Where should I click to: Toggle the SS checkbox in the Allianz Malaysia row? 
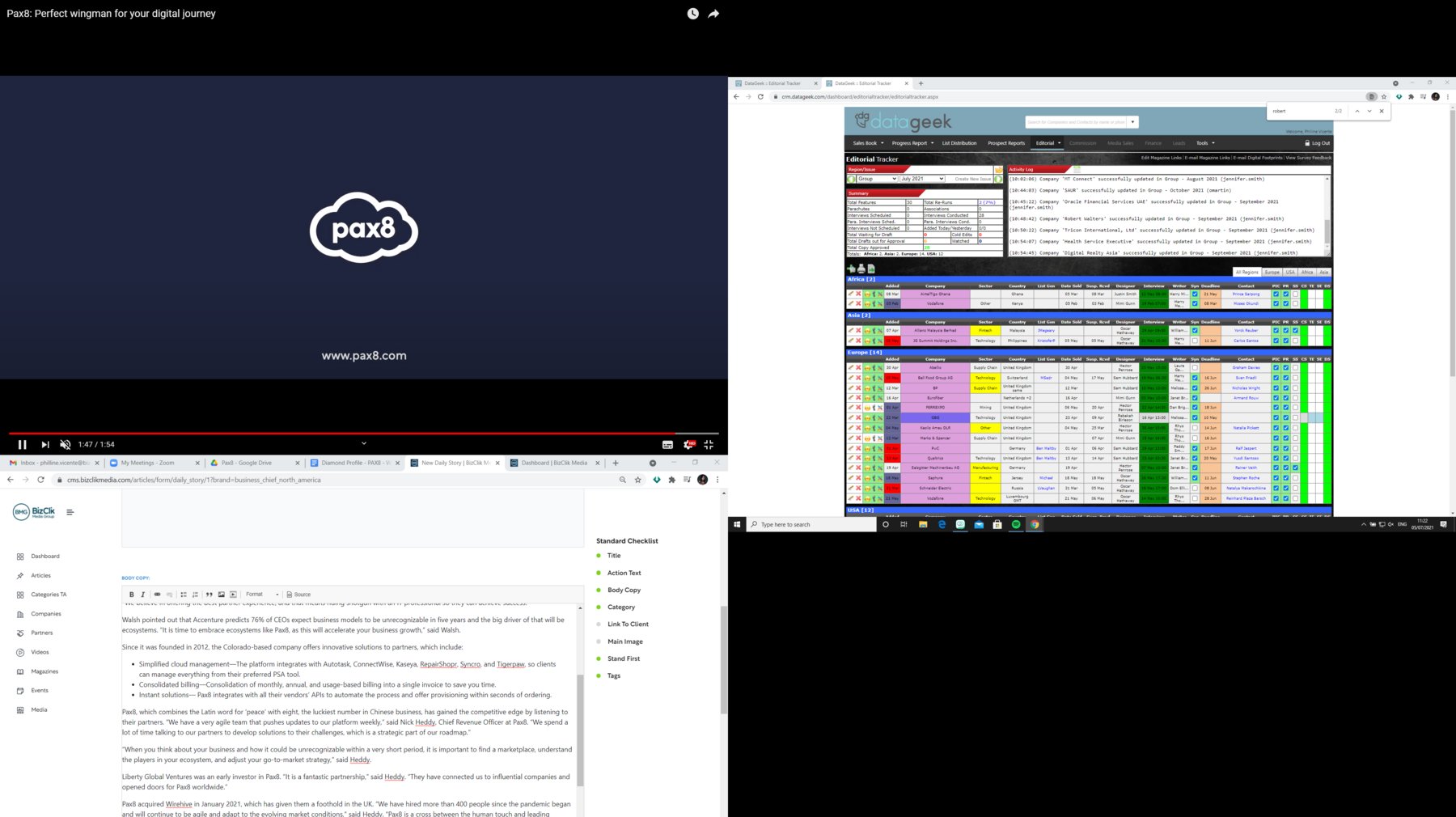(1295, 330)
